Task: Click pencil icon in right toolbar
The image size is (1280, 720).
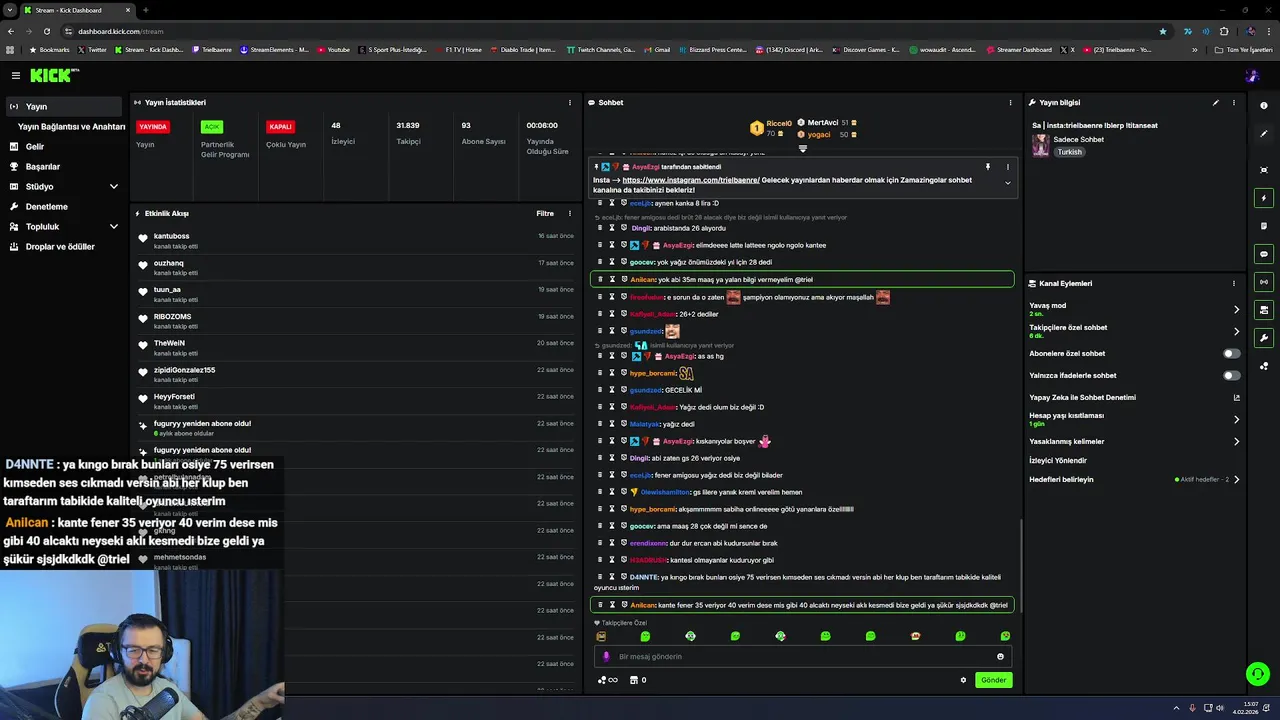Action: coord(1264,133)
